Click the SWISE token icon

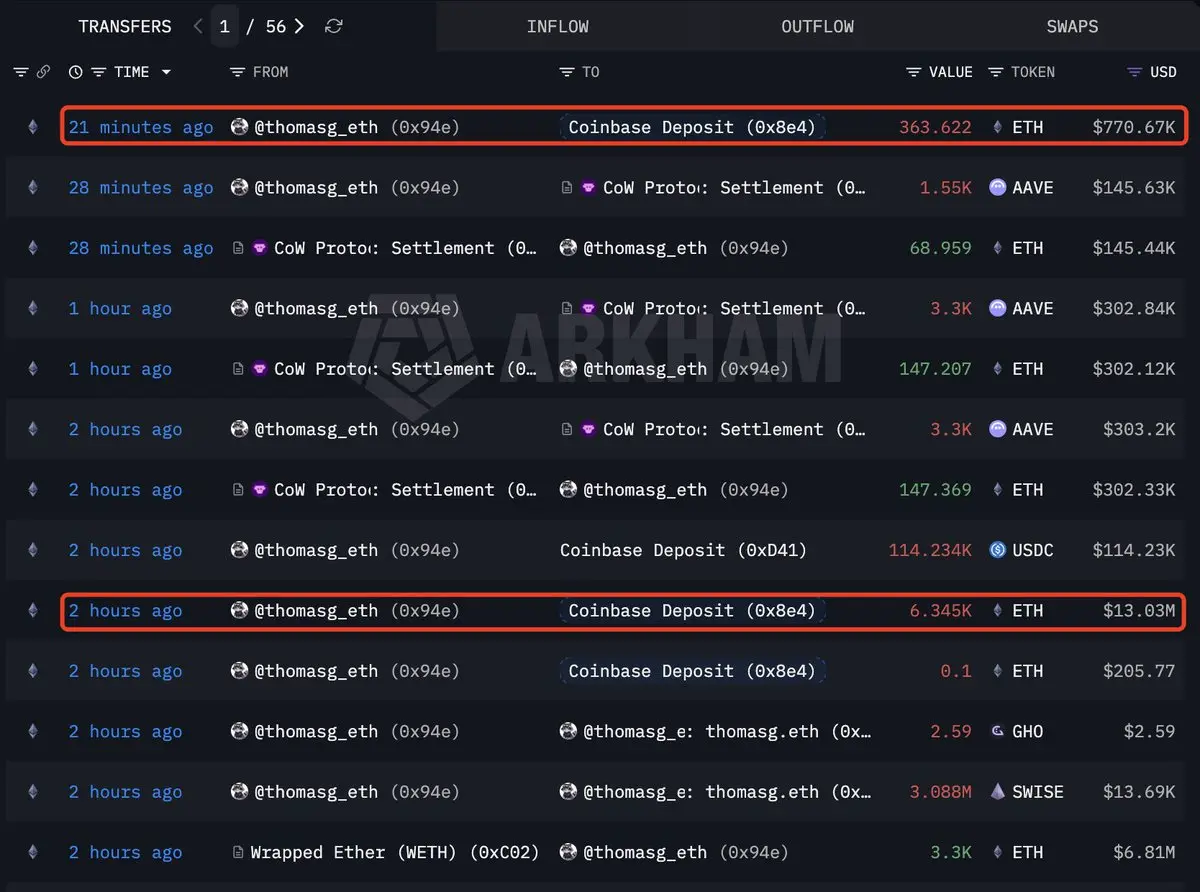(997, 792)
